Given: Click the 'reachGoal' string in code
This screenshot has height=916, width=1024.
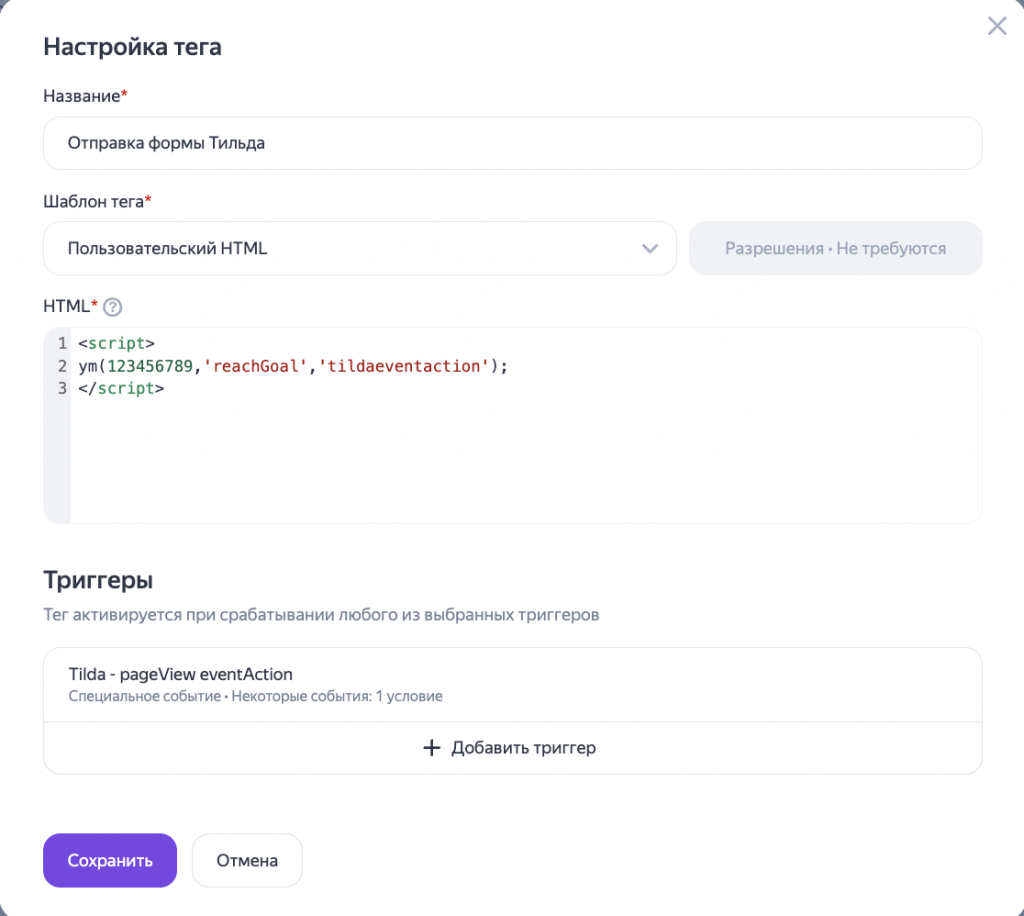Looking at the screenshot, I should 255,366.
